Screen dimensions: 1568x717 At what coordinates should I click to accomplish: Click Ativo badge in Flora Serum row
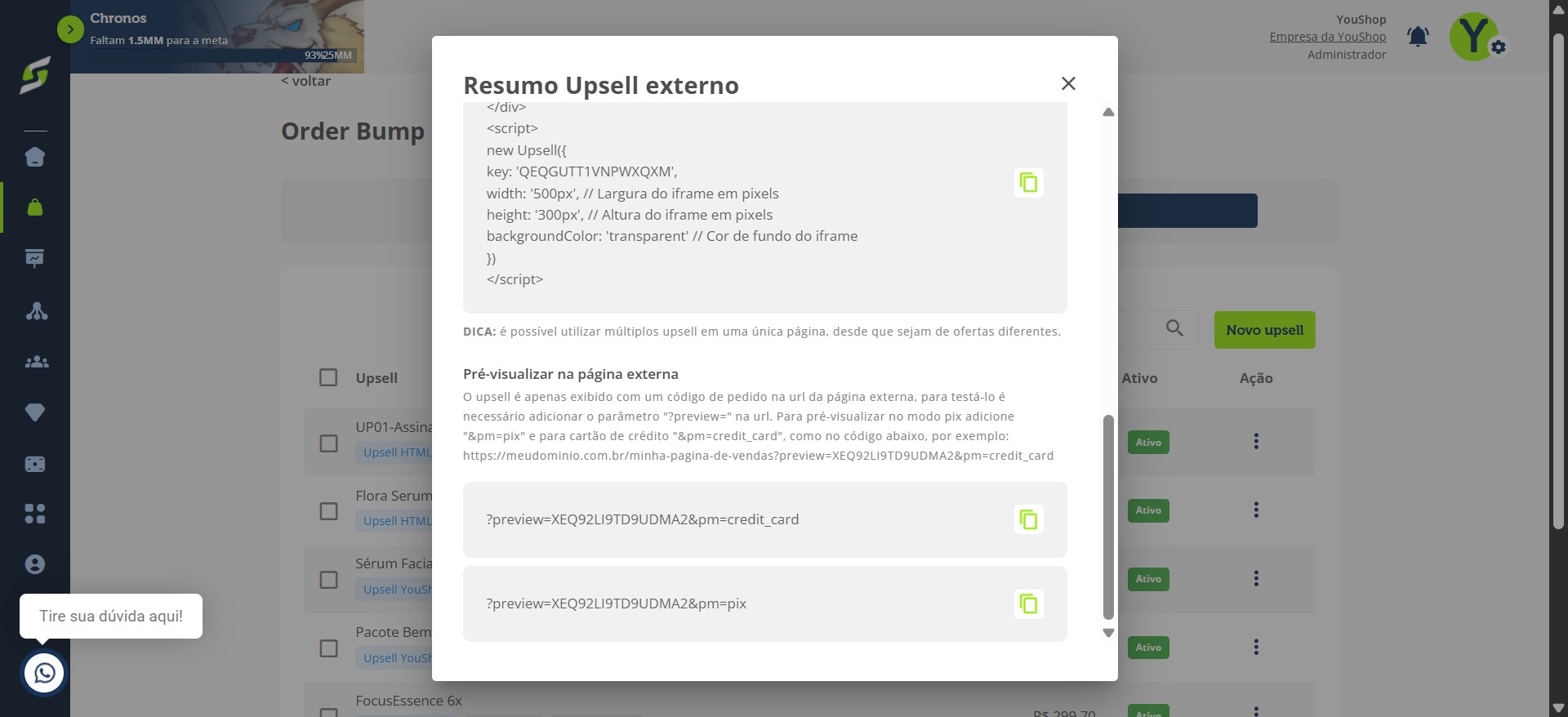[x=1148, y=510]
